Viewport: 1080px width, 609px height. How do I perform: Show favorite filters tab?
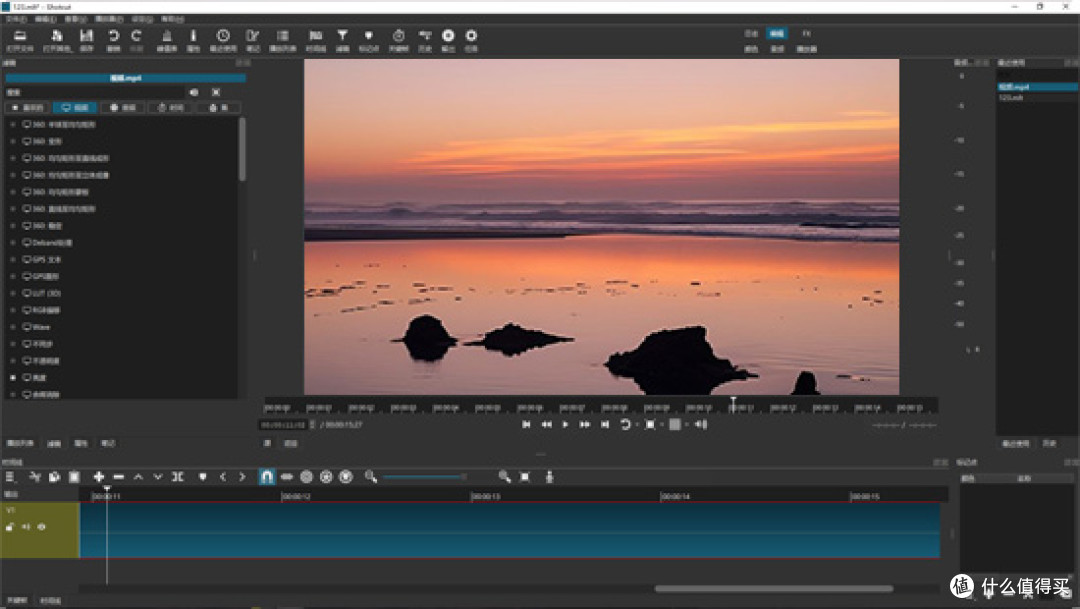click(28, 107)
